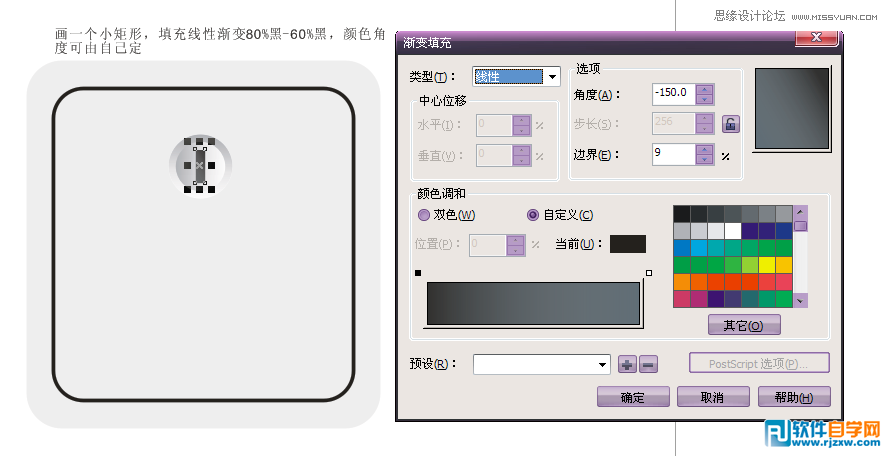
Task: Open the 类型 dropdown list
Action: [x=552, y=77]
